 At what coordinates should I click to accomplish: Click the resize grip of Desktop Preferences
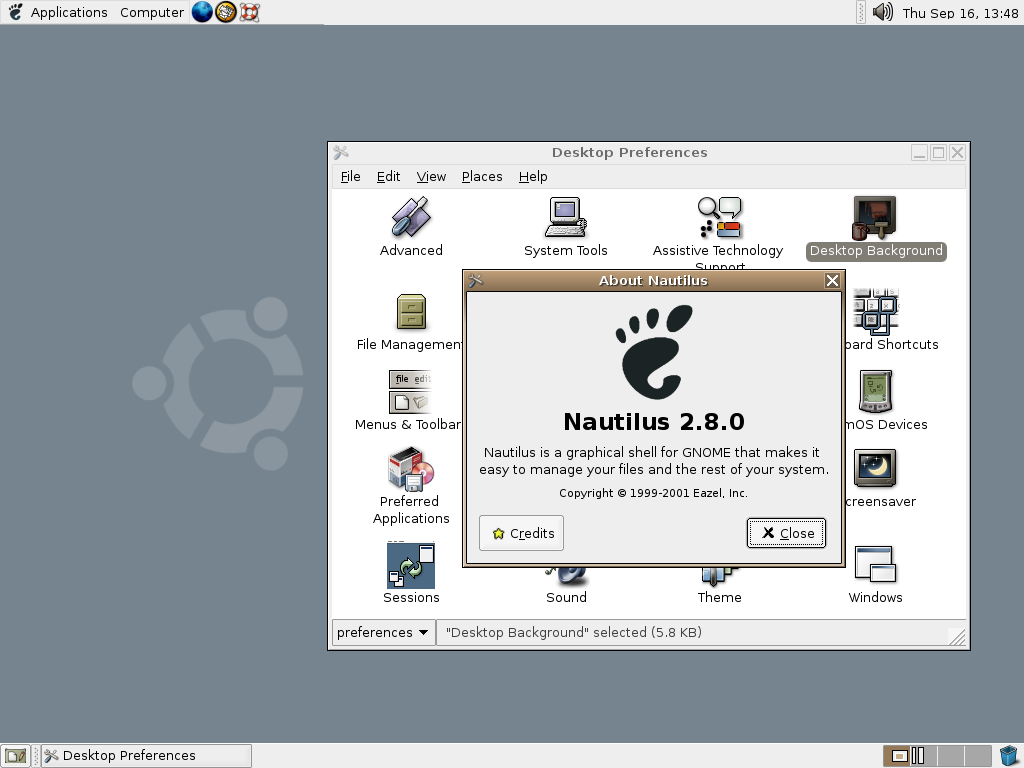click(957, 637)
